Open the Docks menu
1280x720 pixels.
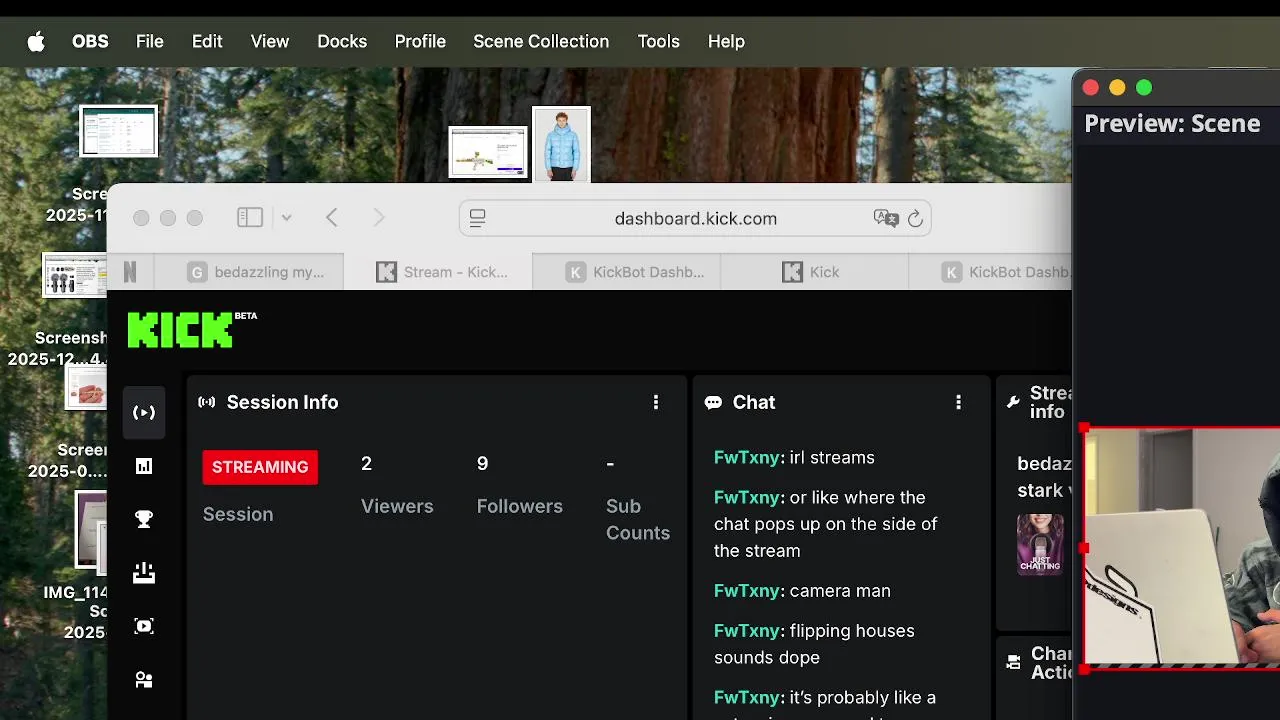coord(342,41)
